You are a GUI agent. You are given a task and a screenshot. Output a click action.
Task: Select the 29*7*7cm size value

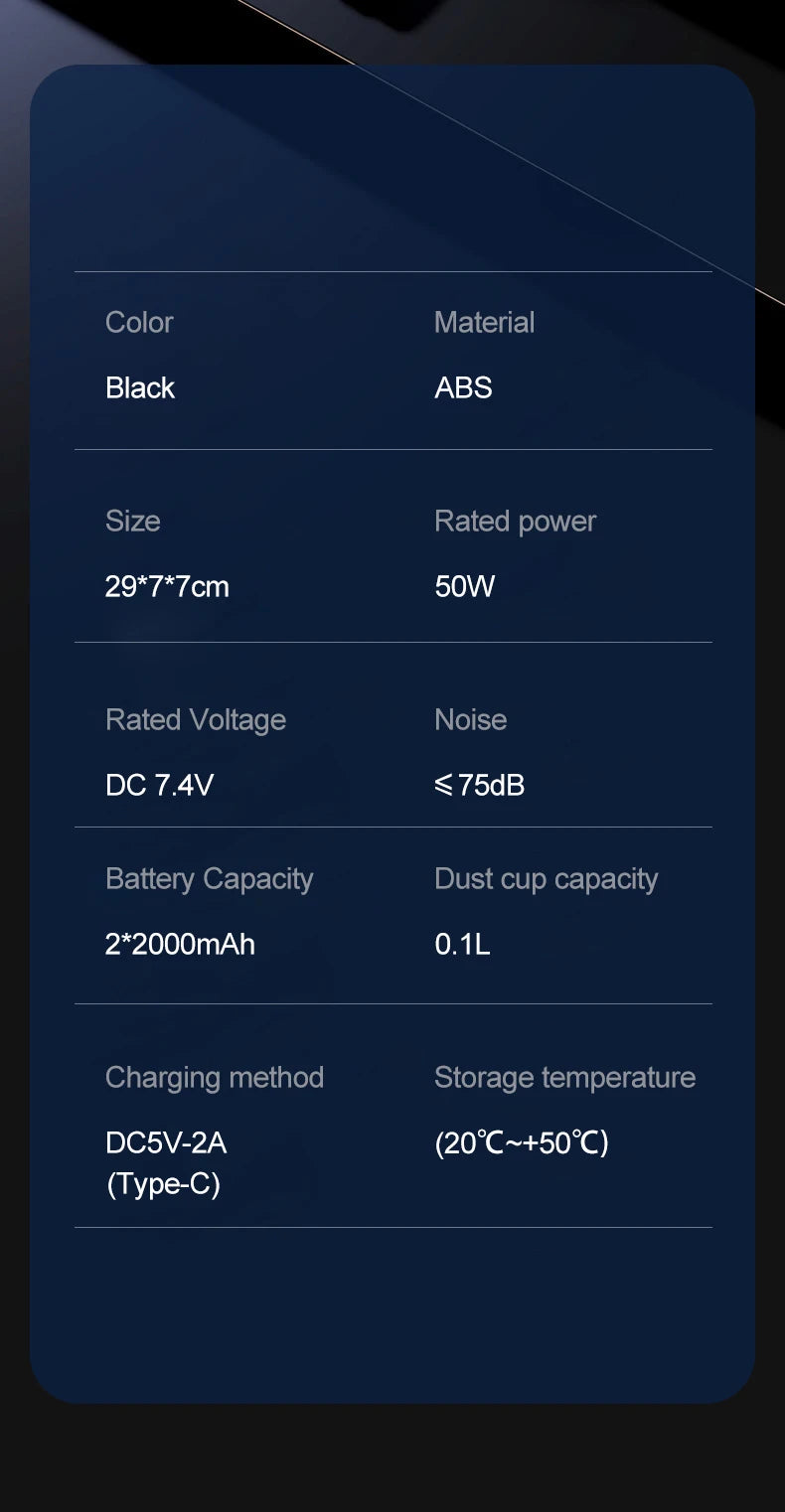pyautogui.click(x=167, y=586)
